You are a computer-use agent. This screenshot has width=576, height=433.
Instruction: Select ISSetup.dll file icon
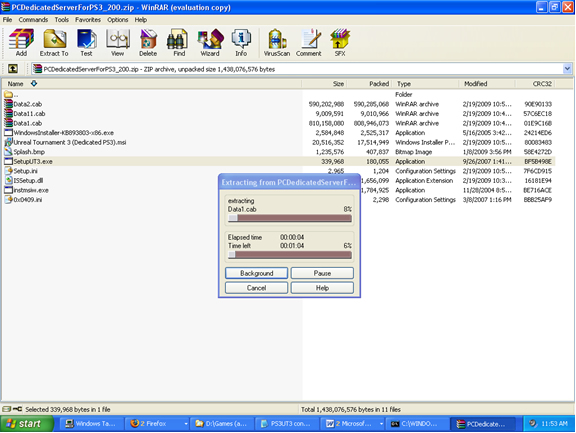tap(8, 180)
